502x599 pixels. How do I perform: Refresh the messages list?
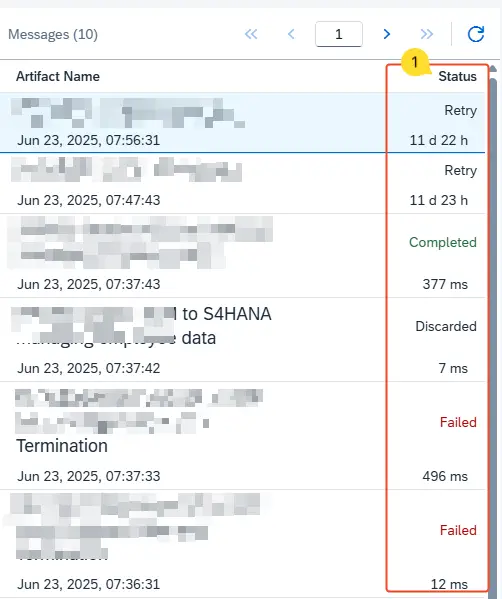[476, 34]
